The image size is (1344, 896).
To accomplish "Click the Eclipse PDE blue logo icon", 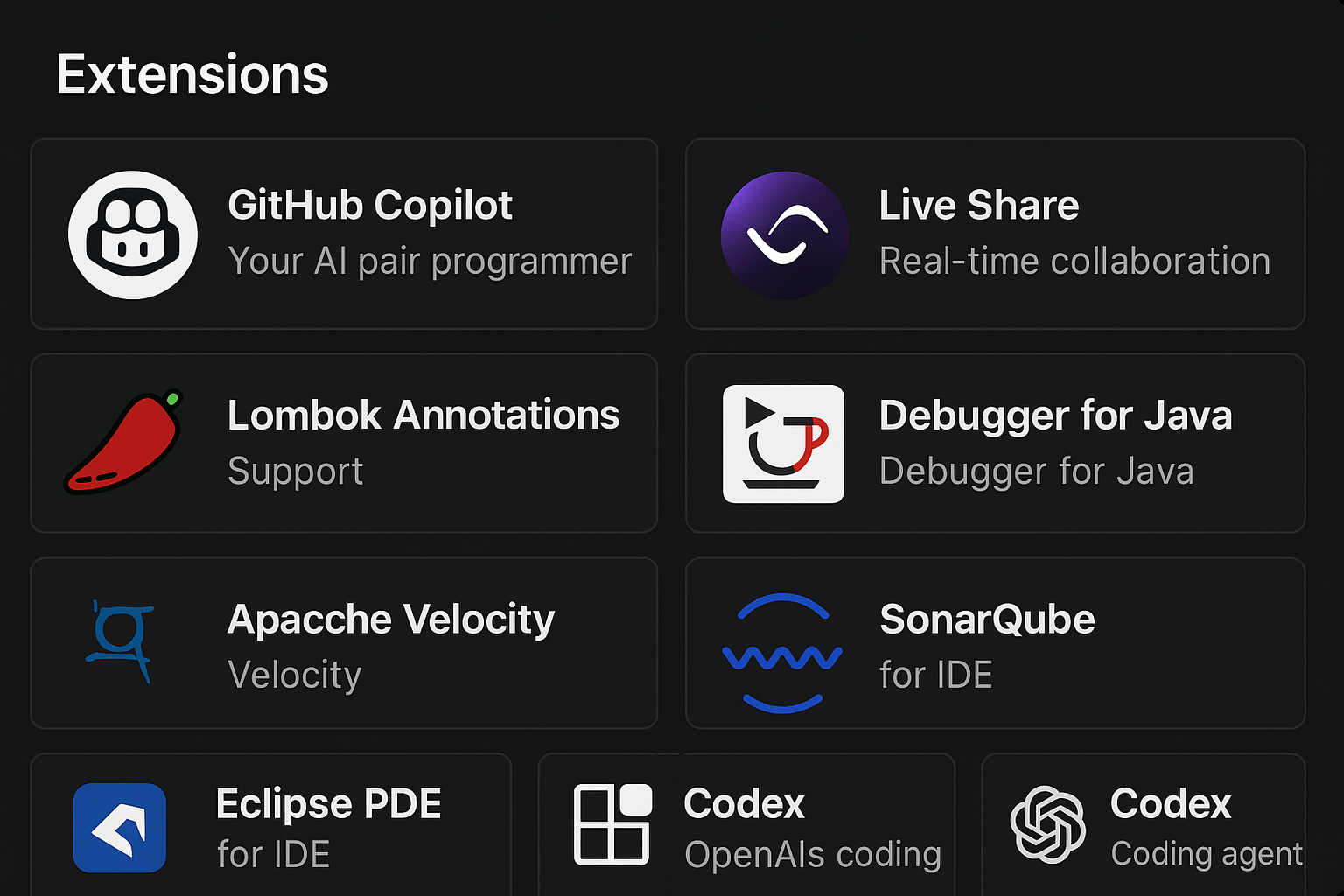I will pos(119,829).
